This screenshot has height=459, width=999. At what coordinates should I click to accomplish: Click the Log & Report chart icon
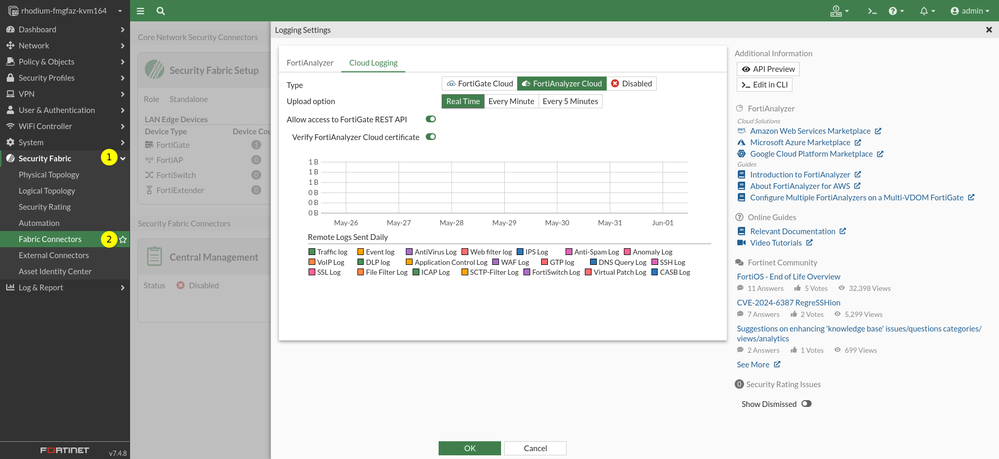[x=10, y=288]
